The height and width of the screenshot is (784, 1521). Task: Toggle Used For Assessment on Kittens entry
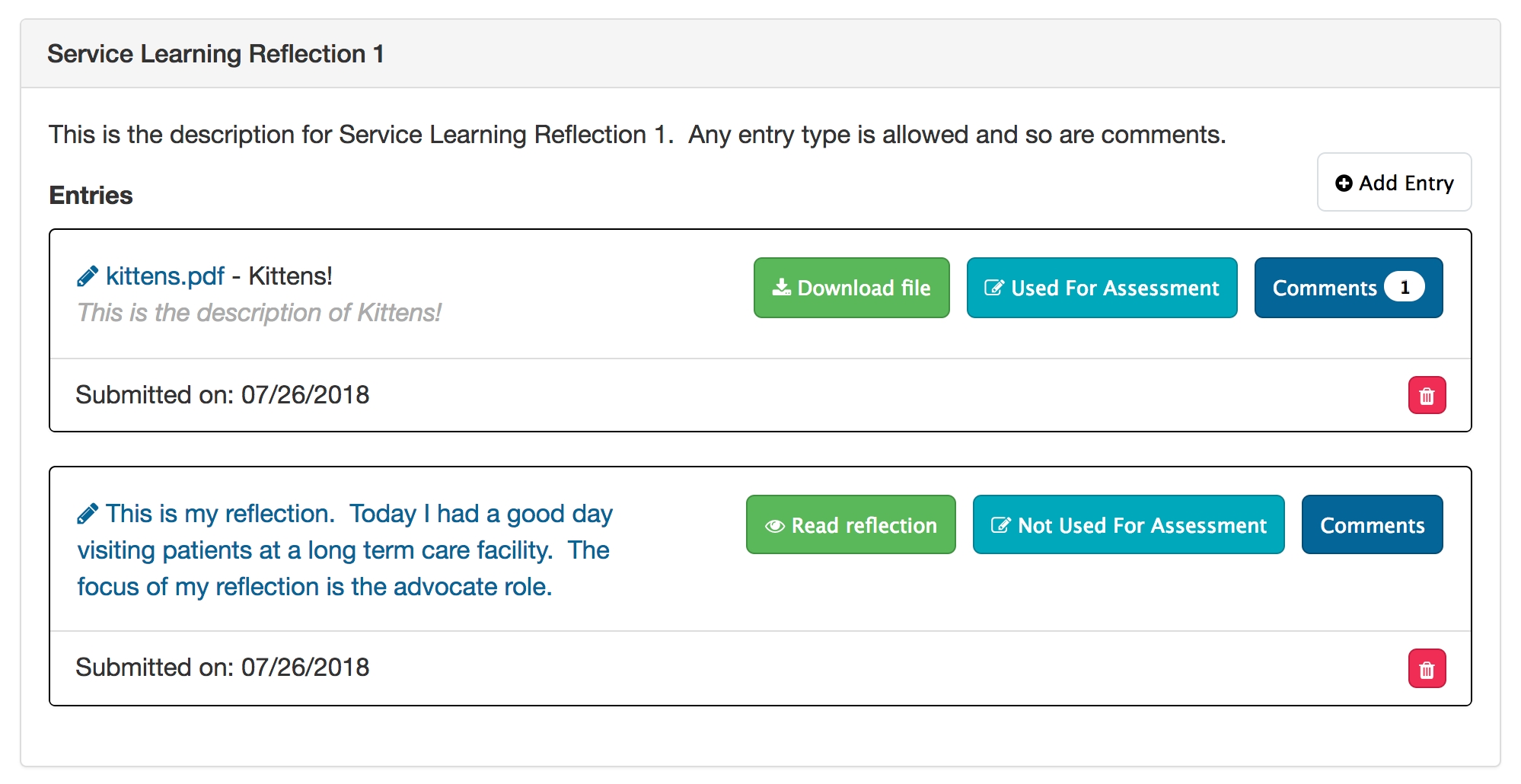pos(1102,288)
